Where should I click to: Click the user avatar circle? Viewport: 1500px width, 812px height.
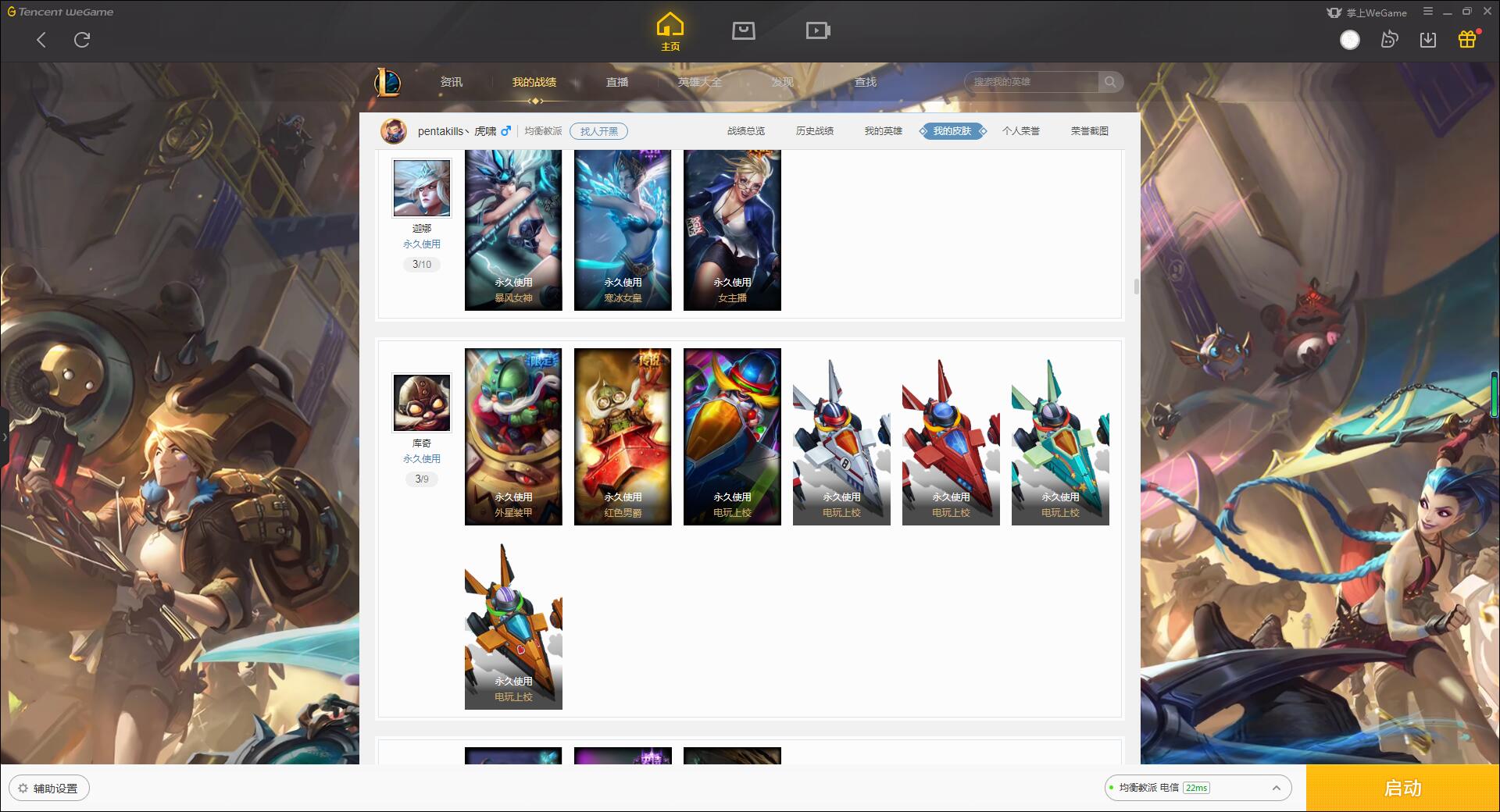point(1350,40)
